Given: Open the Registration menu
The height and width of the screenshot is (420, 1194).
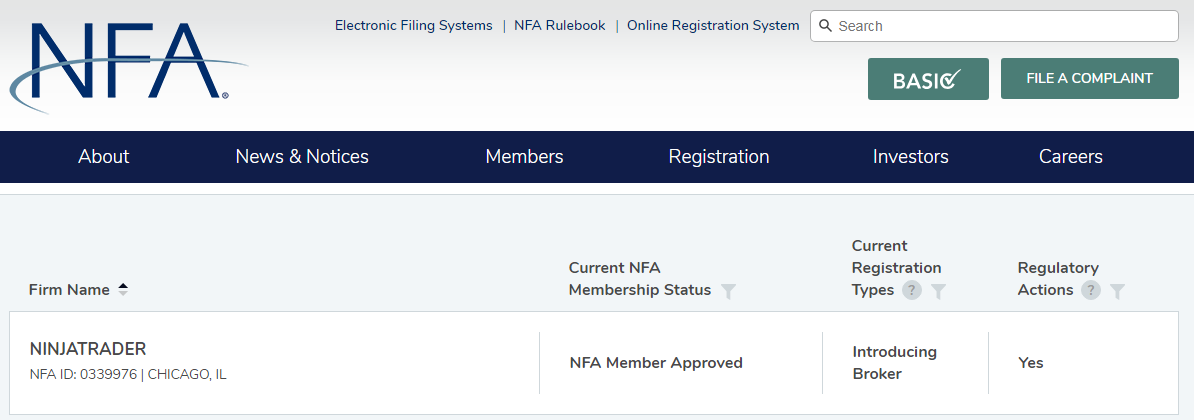Looking at the screenshot, I should [719, 157].
